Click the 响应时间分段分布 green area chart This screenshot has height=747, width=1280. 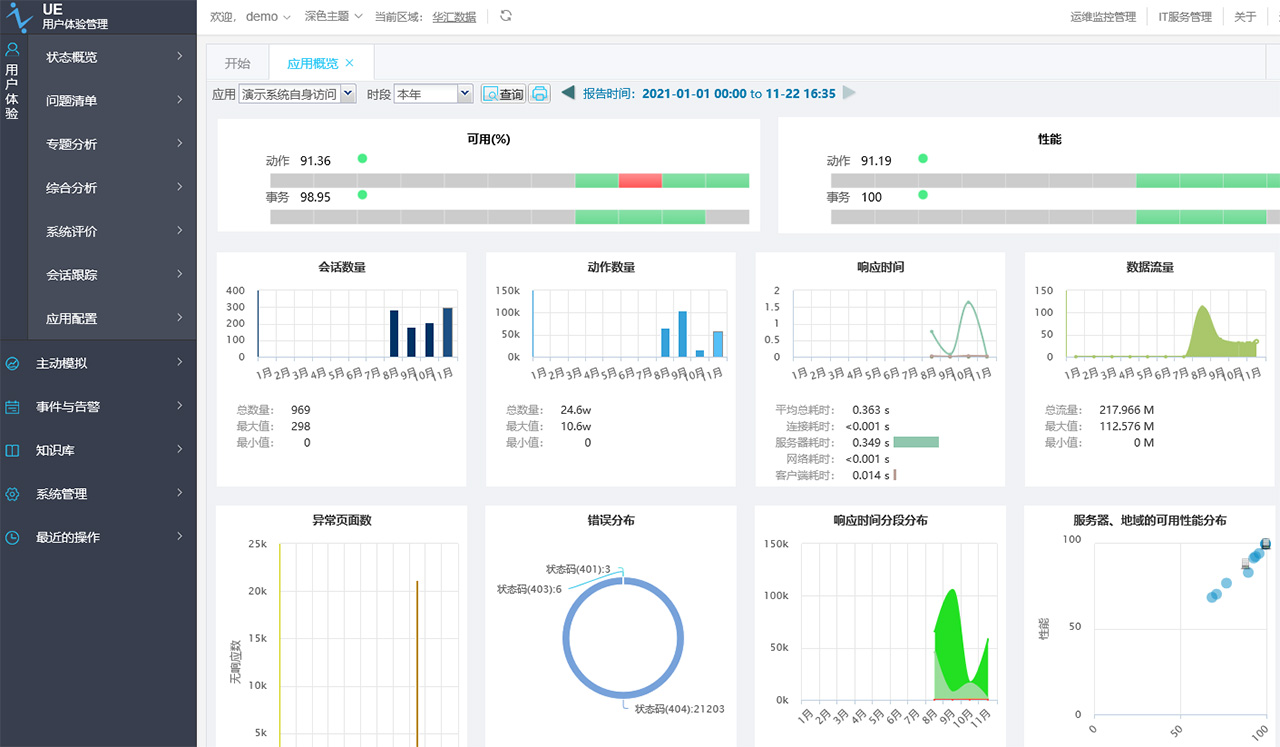(x=961, y=644)
